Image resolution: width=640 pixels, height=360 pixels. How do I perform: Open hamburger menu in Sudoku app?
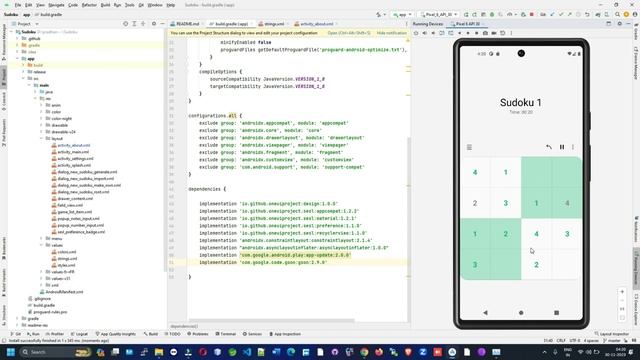point(469,147)
